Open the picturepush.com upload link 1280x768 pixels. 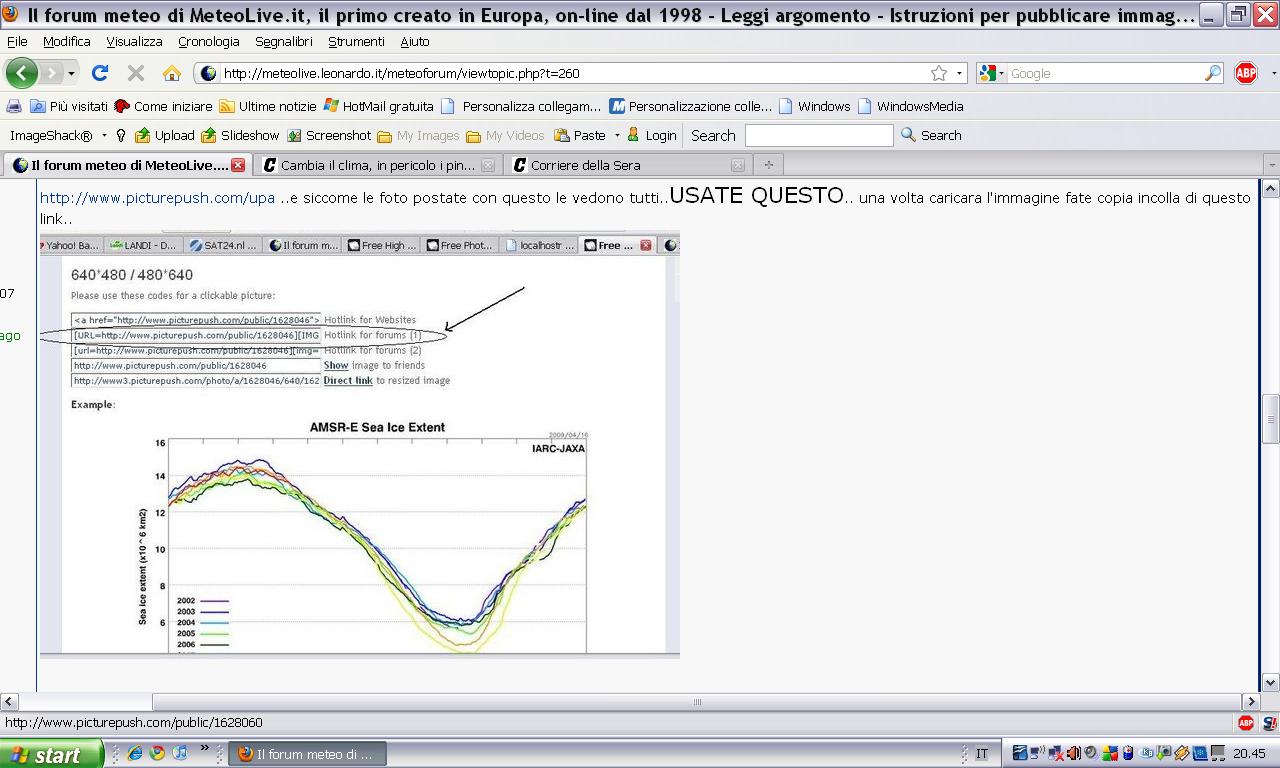click(x=157, y=198)
